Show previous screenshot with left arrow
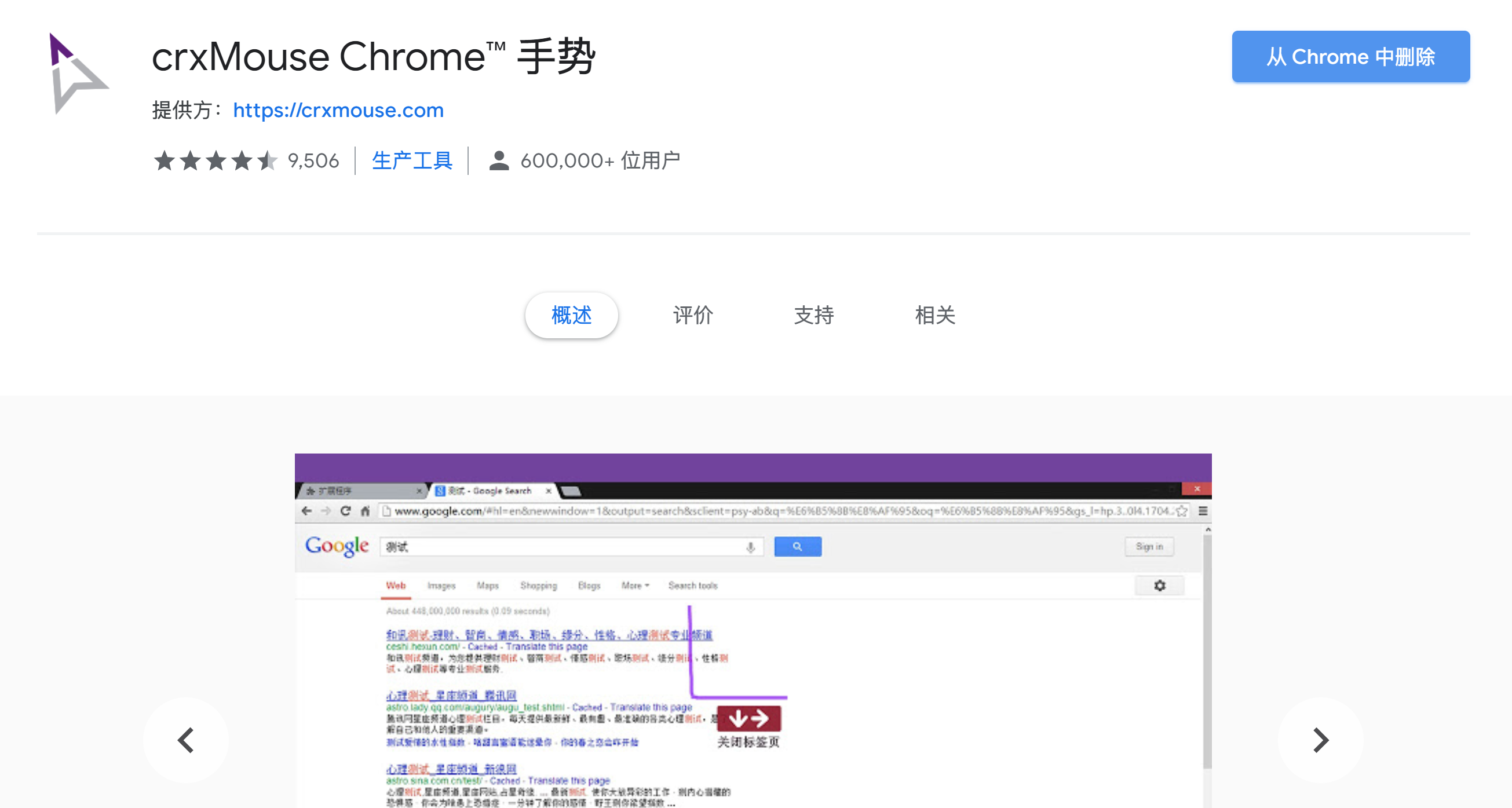Viewport: 1512px width, 808px height. [x=186, y=740]
